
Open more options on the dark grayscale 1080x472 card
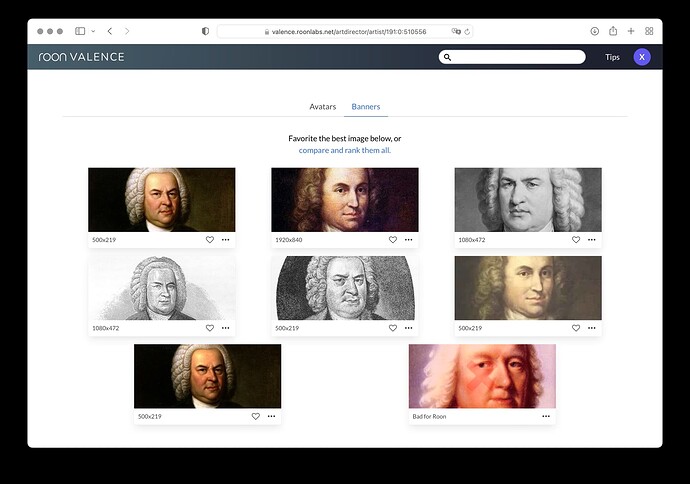pyautogui.click(x=592, y=240)
